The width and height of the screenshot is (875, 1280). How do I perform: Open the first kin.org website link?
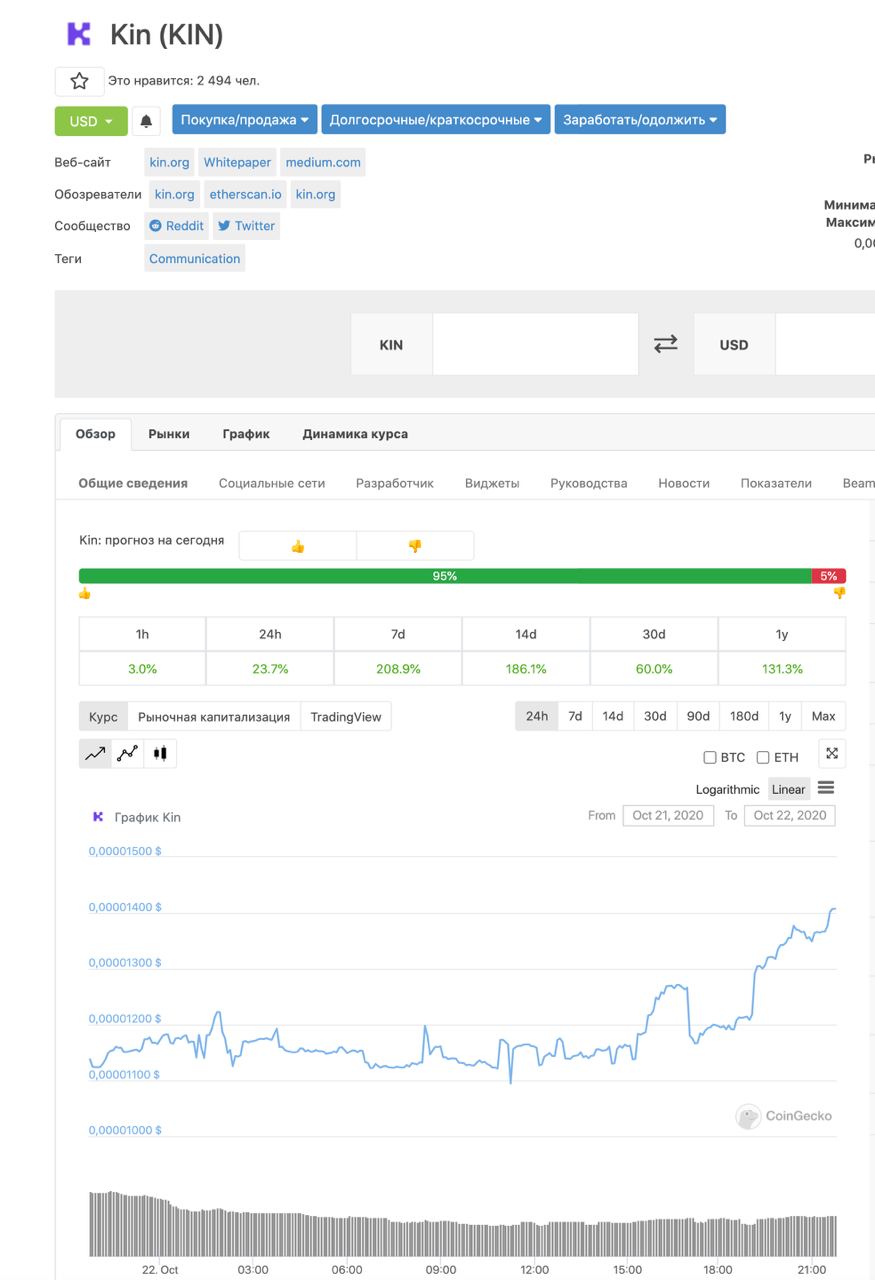click(x=169, y=162)
